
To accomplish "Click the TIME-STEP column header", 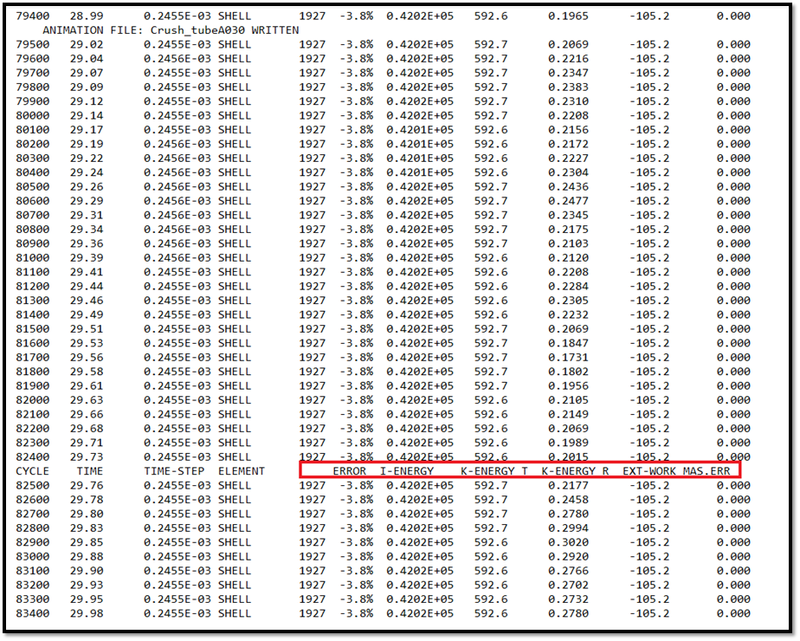I will click(x=174, y=471).
